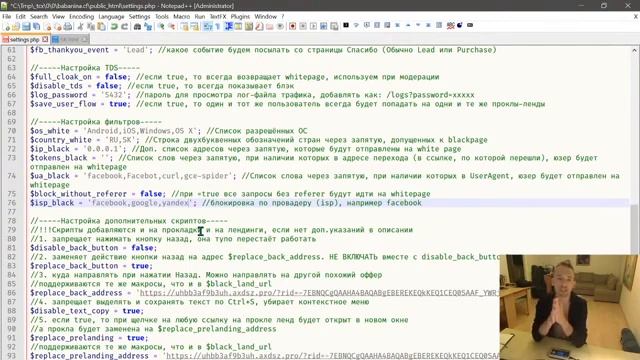Screen dimensions: 640x360
Task: Toggle word wrap in the toolbar
Action: point(208,26)
